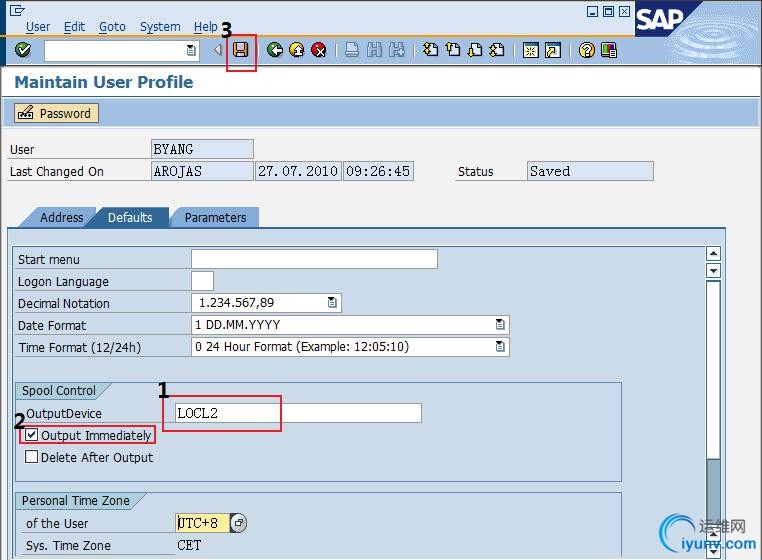Enable the Delete After Output checkbox
Image resolution: width=762 pixels, height=560 pixels.
31,457
